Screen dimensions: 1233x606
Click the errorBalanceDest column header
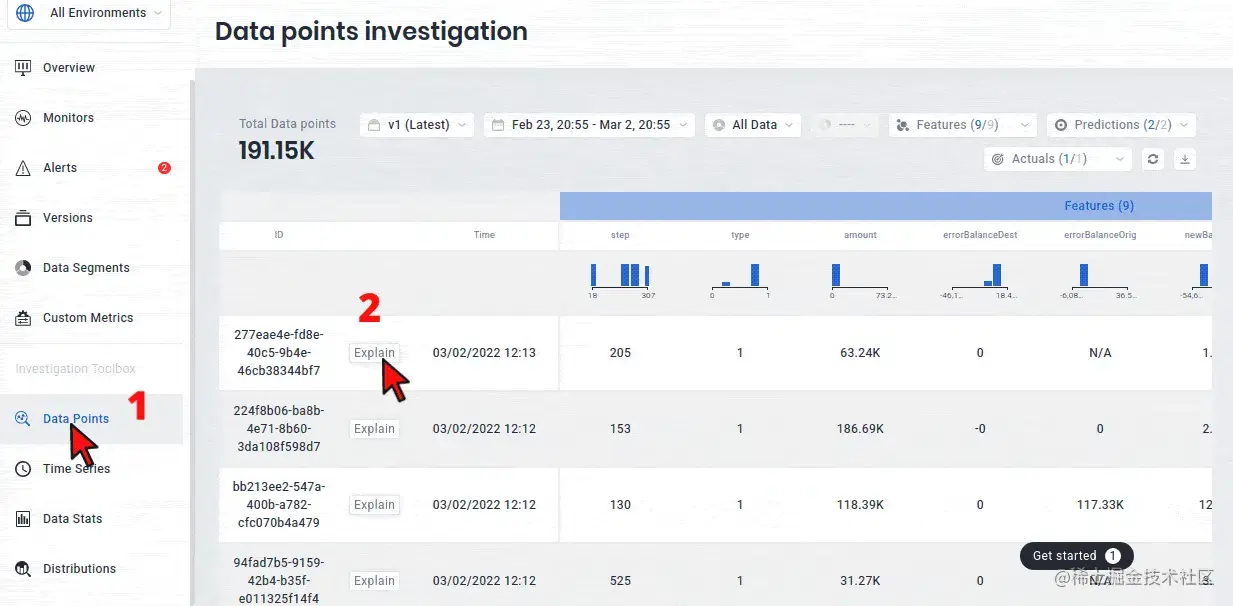(980, 235)
